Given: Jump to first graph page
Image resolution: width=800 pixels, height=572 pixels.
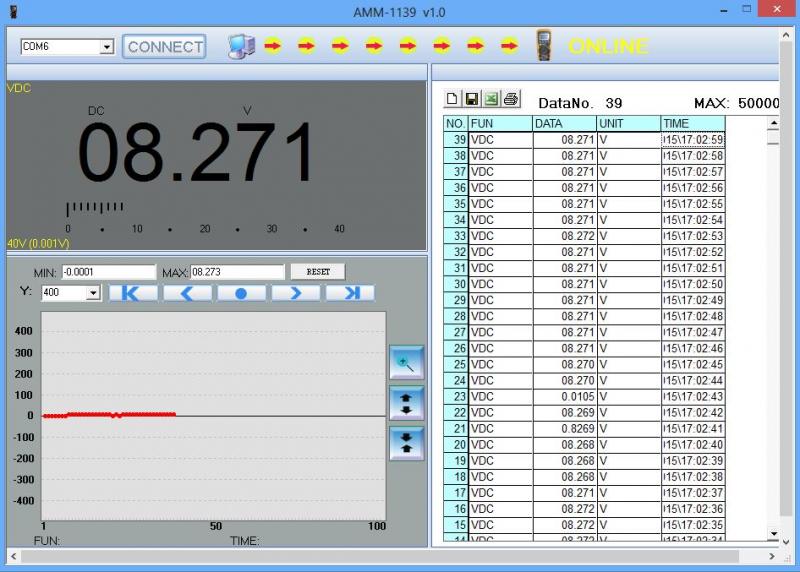Looking at the screenshot, I should [x=133, y=293].
